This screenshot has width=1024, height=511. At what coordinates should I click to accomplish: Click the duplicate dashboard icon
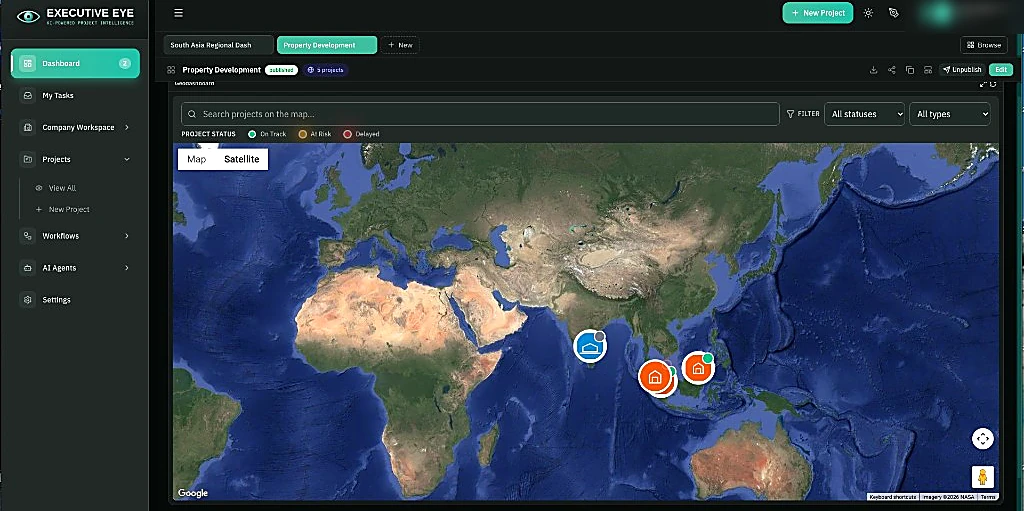[910, 70]
